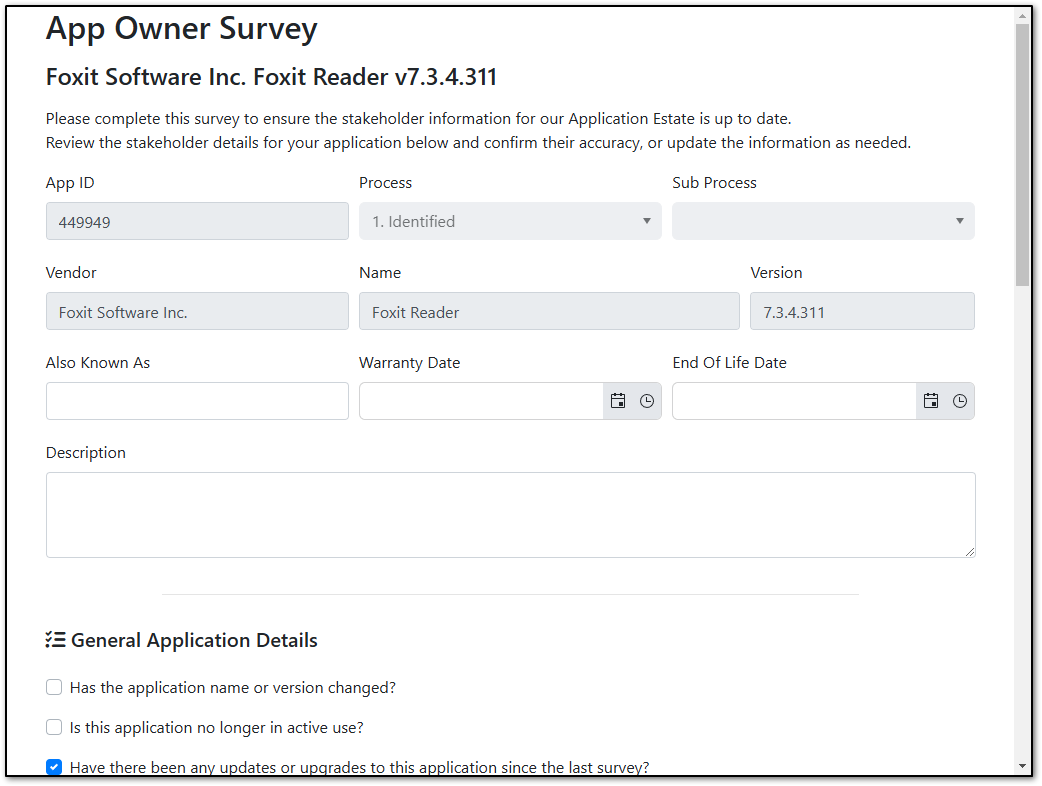Screen dimensions: 1042x786
Task: Click the Sub Process label
Action: point(714,183)
